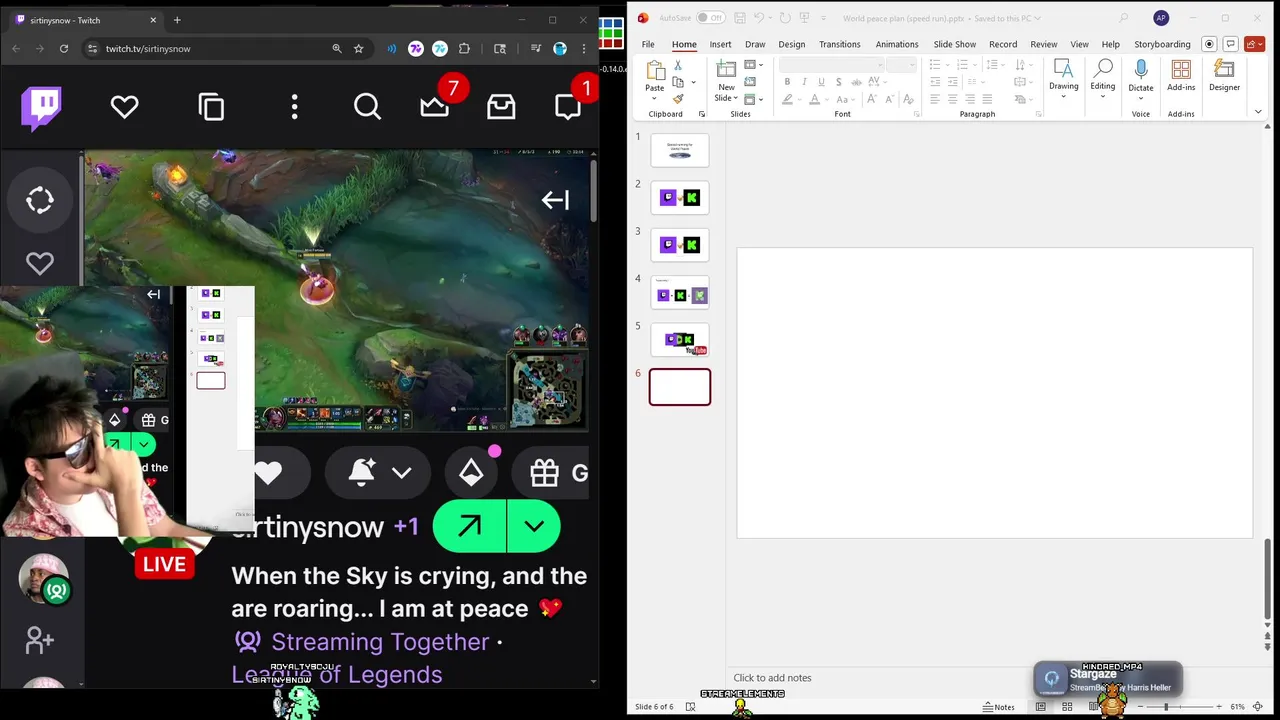Click the New Slide icon
The height and width of the screenshot is (720, 1280).
click(726, 69)
